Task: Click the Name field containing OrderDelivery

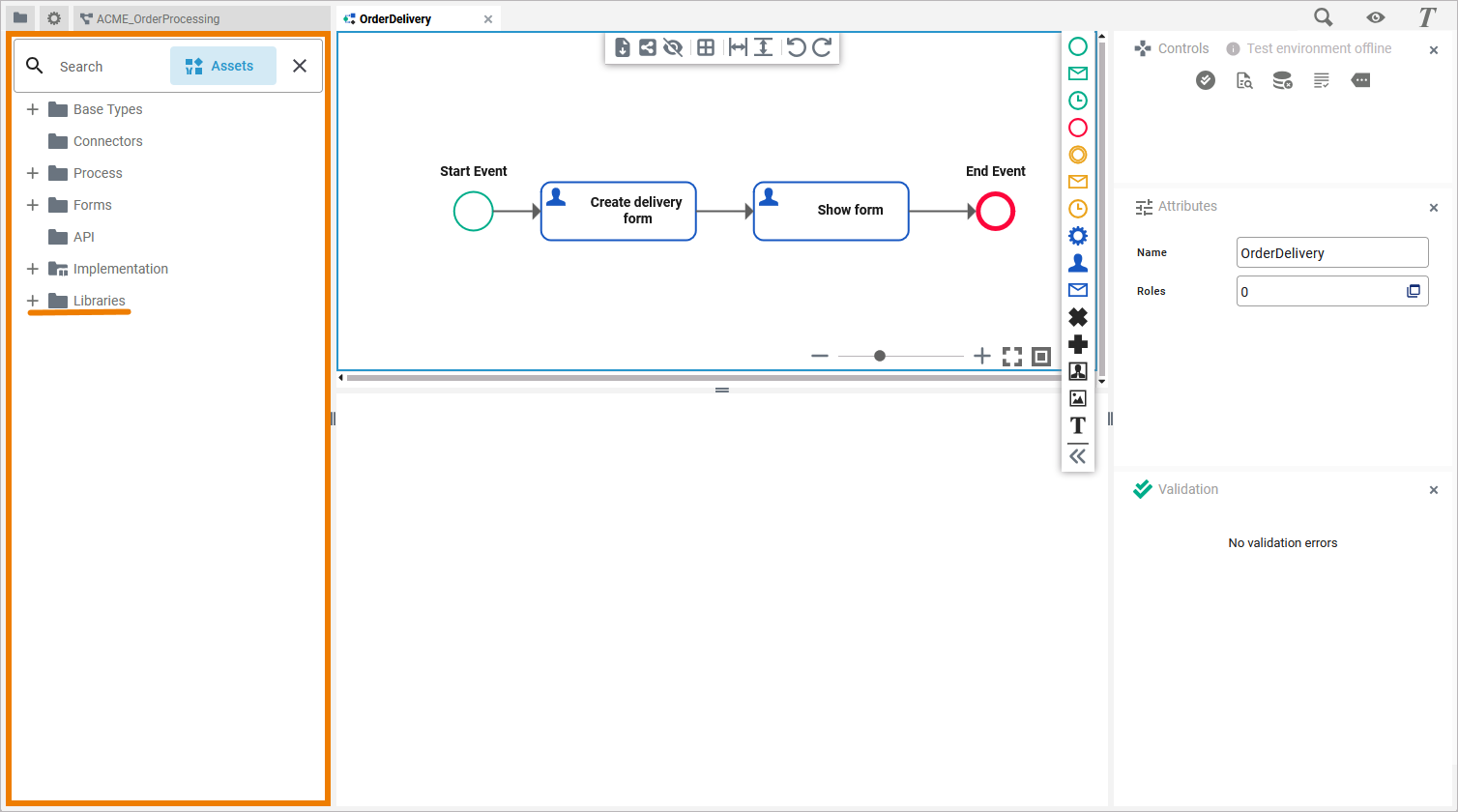Action: 1331,253
